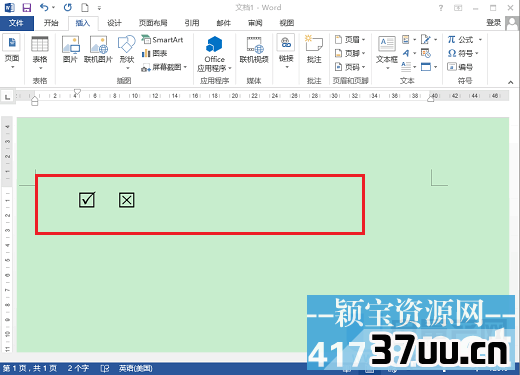Click 英语(美国) language in status bar
Screen dimensions: 520x375
(136, 368)
